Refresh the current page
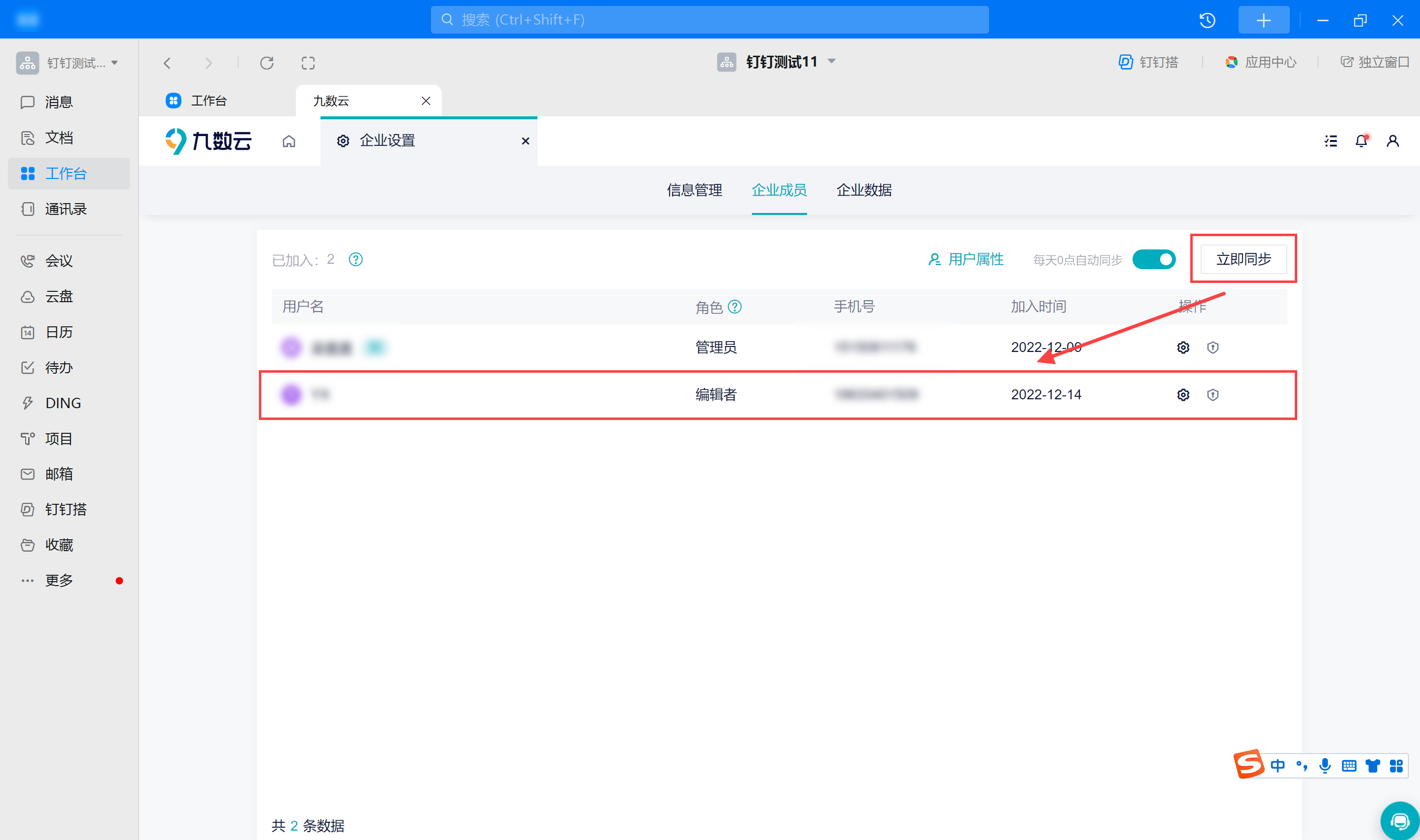 pos(267,63)
